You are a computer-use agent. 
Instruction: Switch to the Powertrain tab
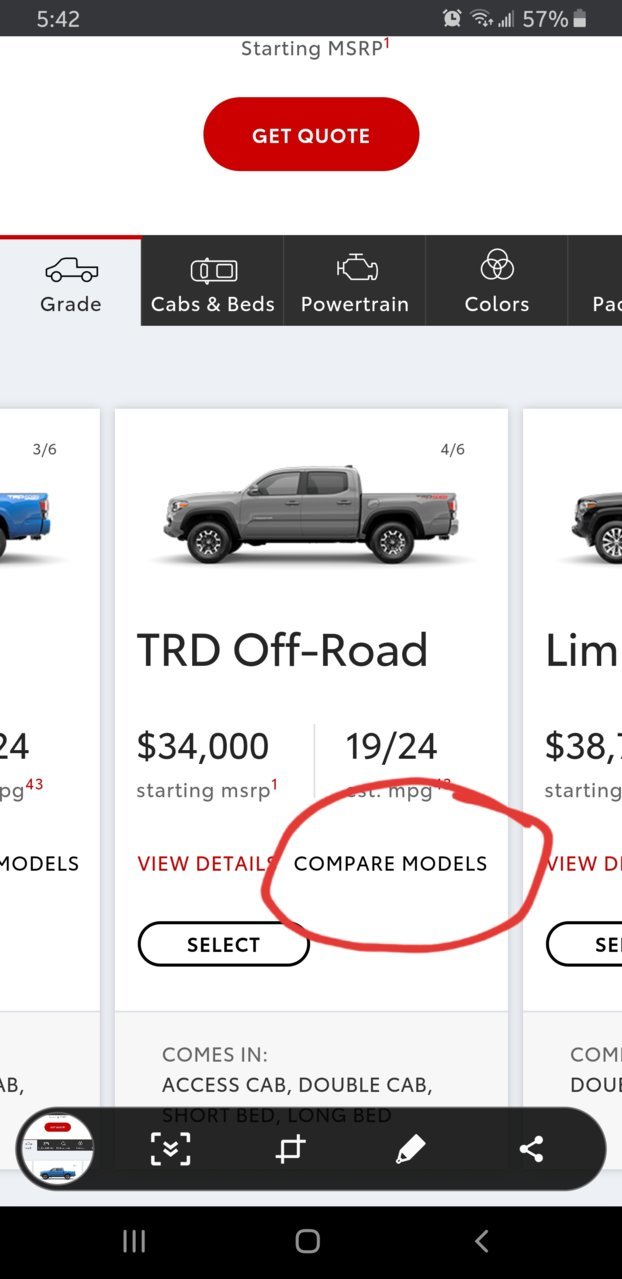[x=355, y=282]
